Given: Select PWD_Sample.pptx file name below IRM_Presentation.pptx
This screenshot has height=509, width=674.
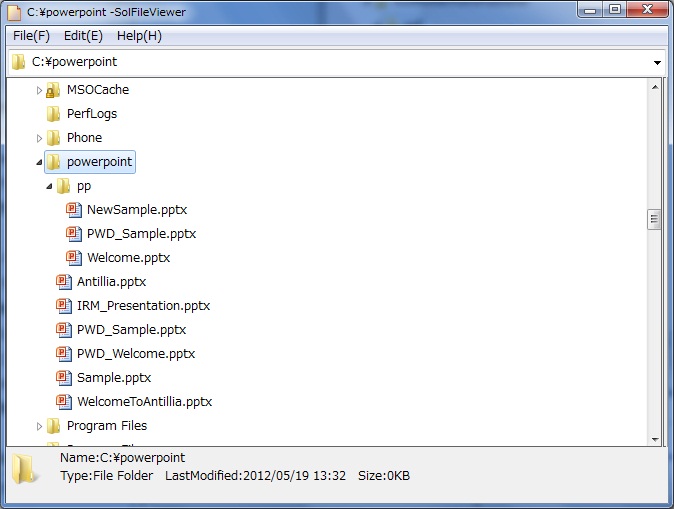Looking at the screenshot, I should click(x=131, y=330).
